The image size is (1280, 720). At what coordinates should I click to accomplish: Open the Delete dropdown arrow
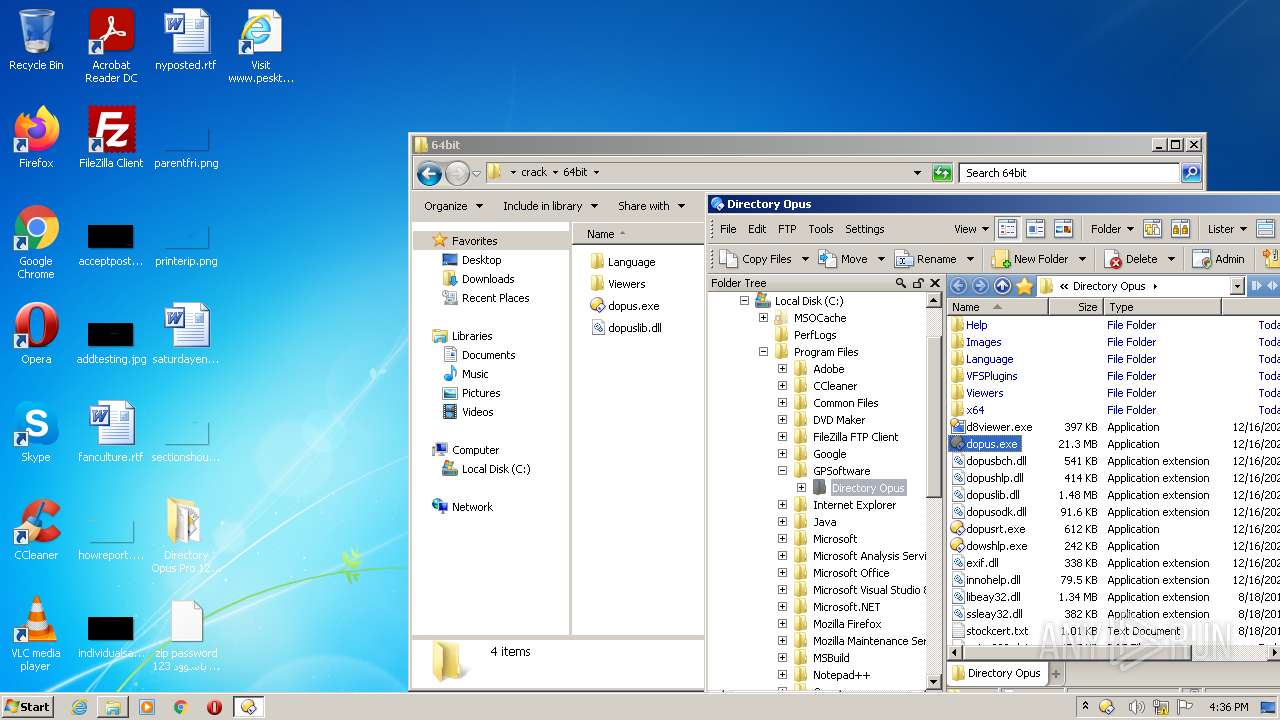coord(1171,259)
